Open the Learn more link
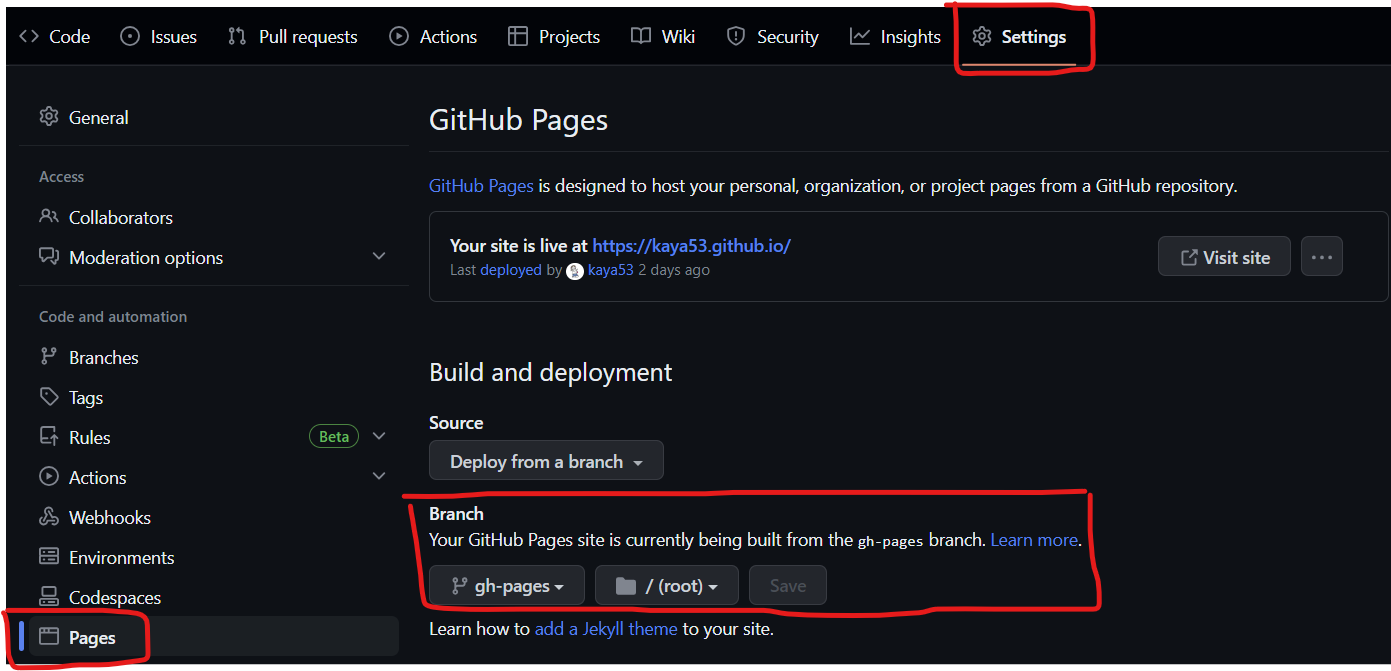 tap(1034, 540)
